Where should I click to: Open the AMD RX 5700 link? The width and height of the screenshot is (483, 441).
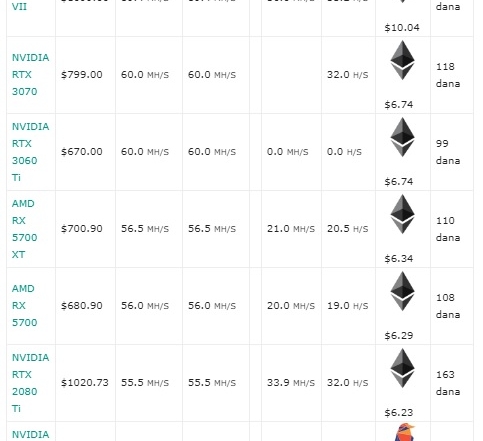coord(24,306)
